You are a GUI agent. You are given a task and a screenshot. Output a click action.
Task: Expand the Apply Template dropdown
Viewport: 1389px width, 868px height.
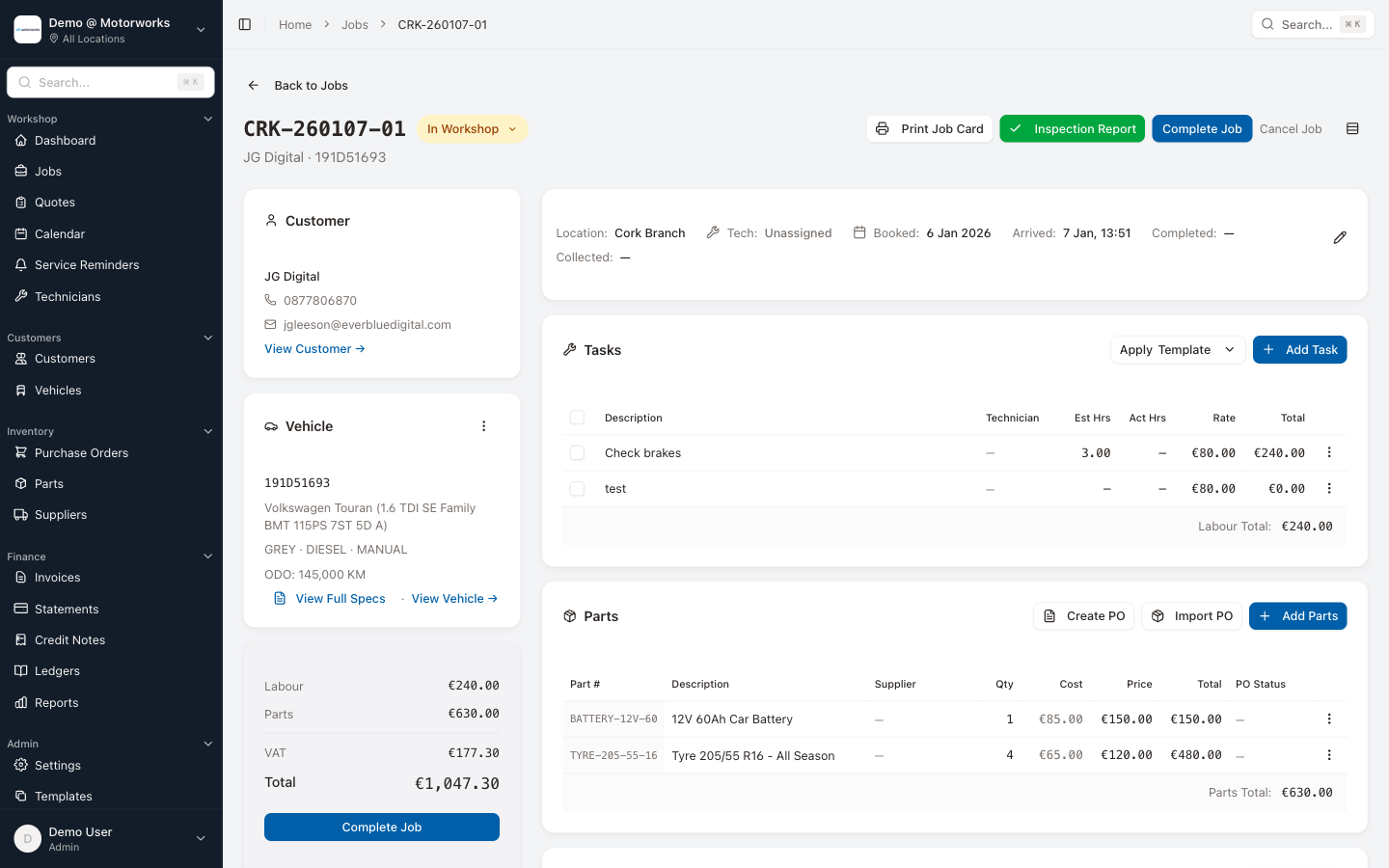coord(1178,349)
